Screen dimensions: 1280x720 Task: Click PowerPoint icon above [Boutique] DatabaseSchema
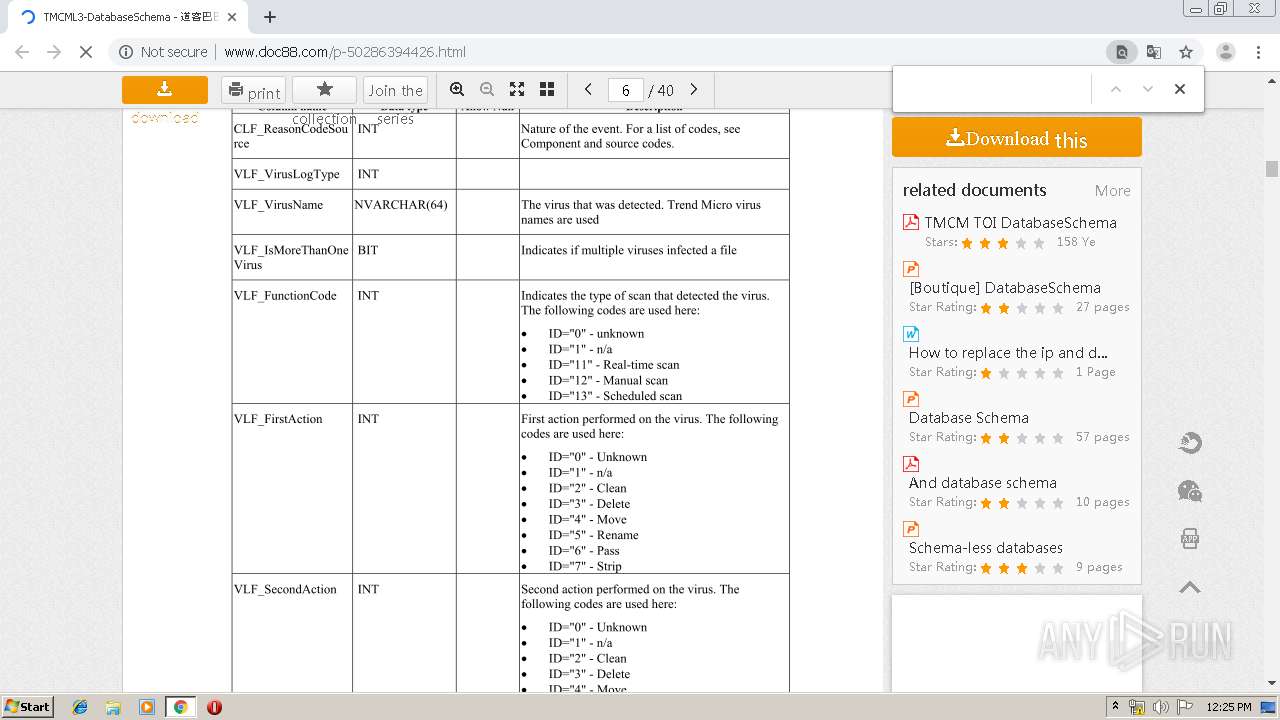pos(911,269)
